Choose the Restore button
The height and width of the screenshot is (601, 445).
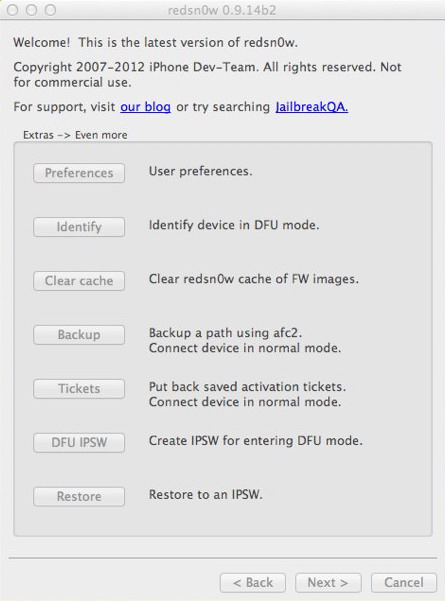[x=79, y=496]
